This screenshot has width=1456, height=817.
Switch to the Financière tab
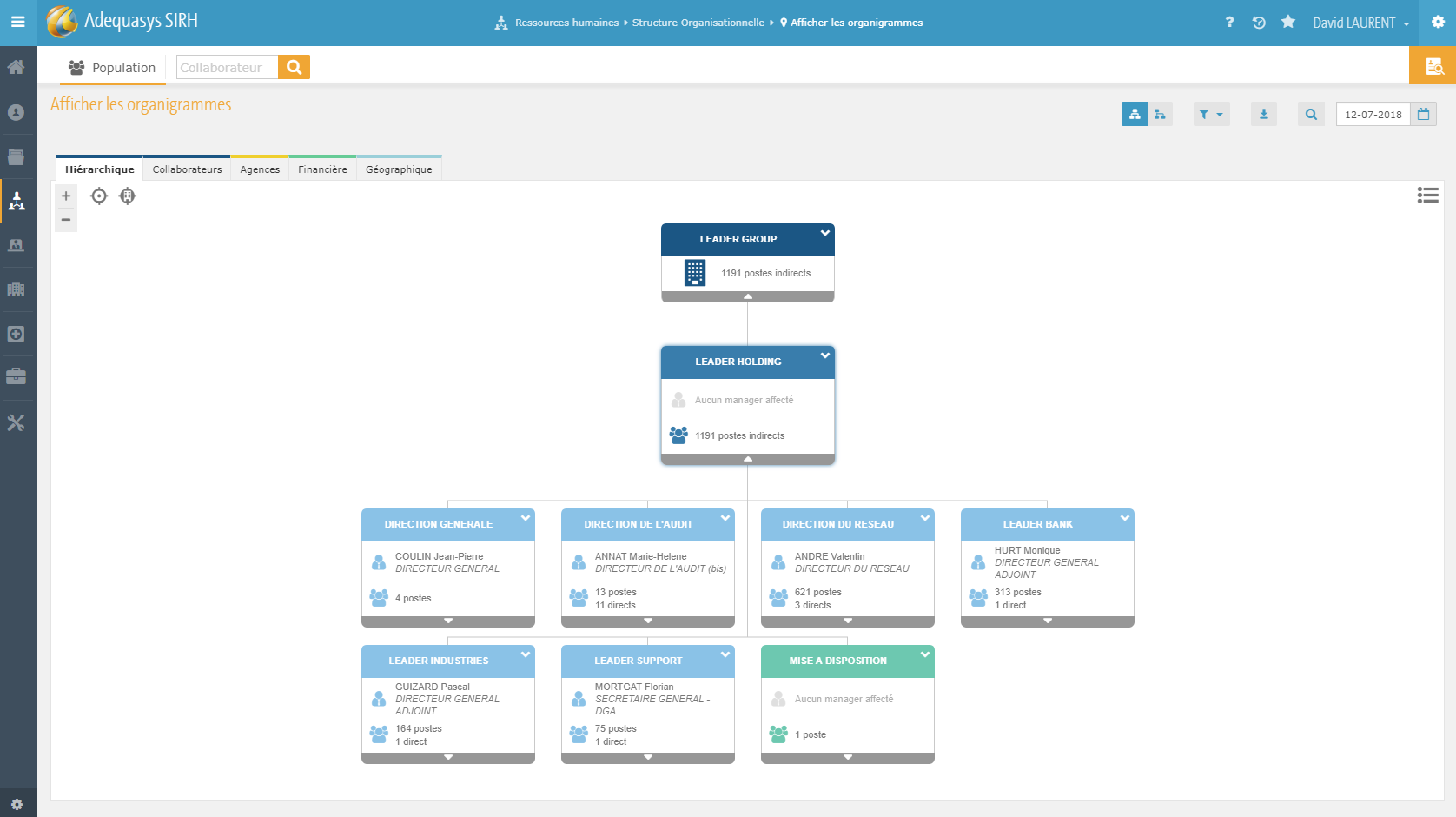point(322,169)
